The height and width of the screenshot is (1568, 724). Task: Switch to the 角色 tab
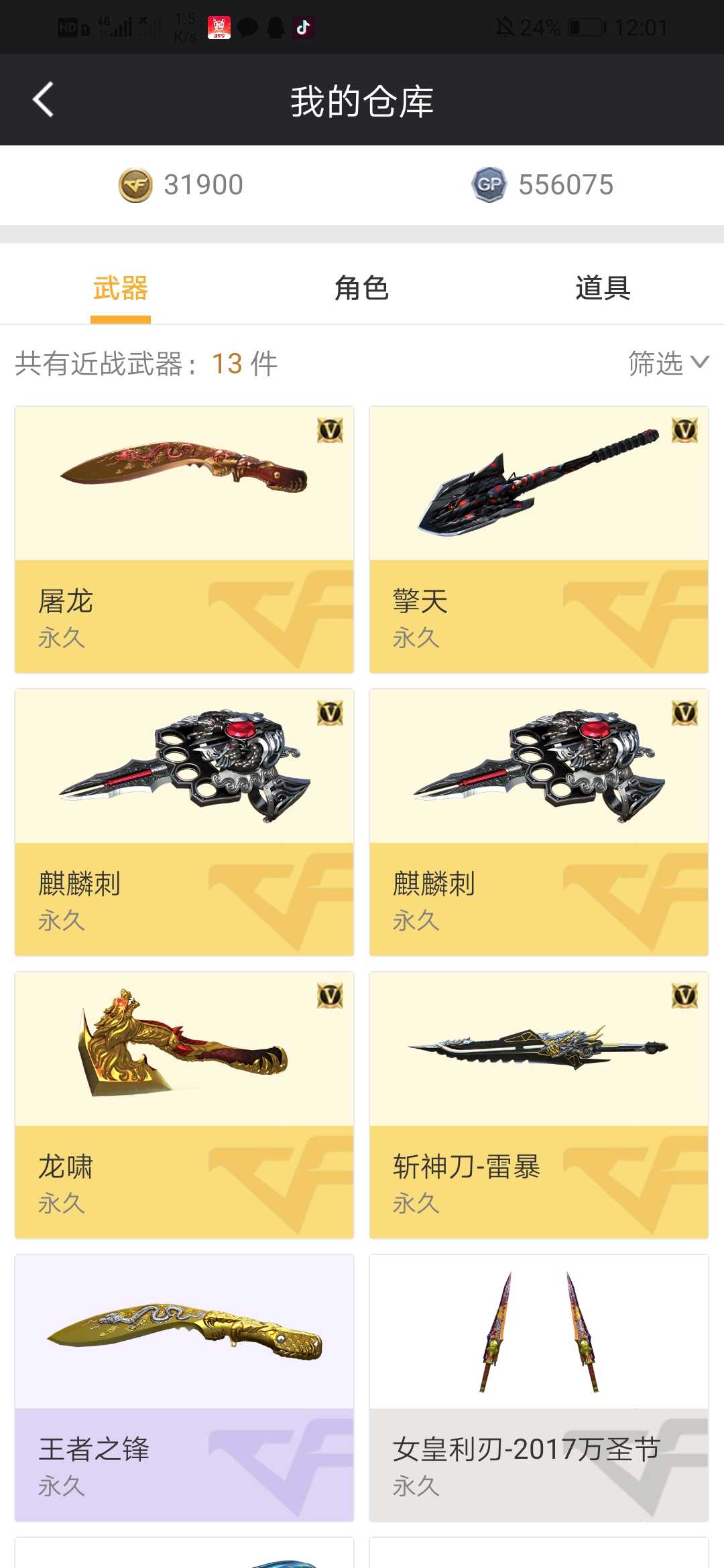pyautogui.click(x=362, y=288)
